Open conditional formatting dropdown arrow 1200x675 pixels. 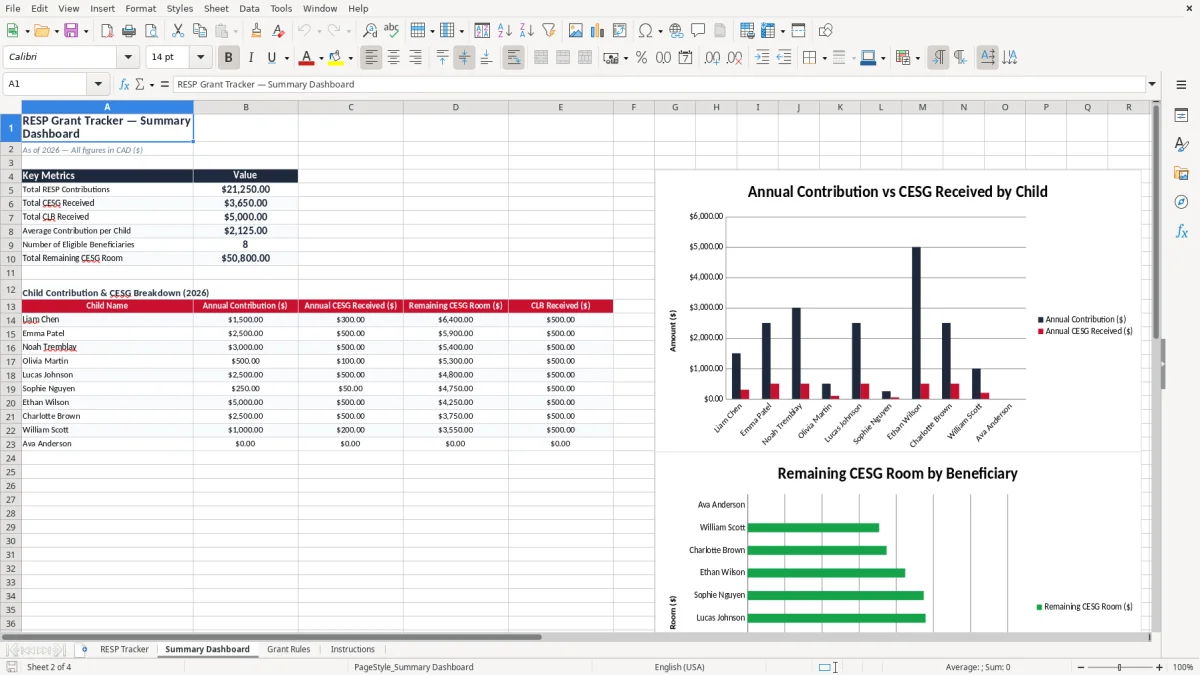click(917, 58)
